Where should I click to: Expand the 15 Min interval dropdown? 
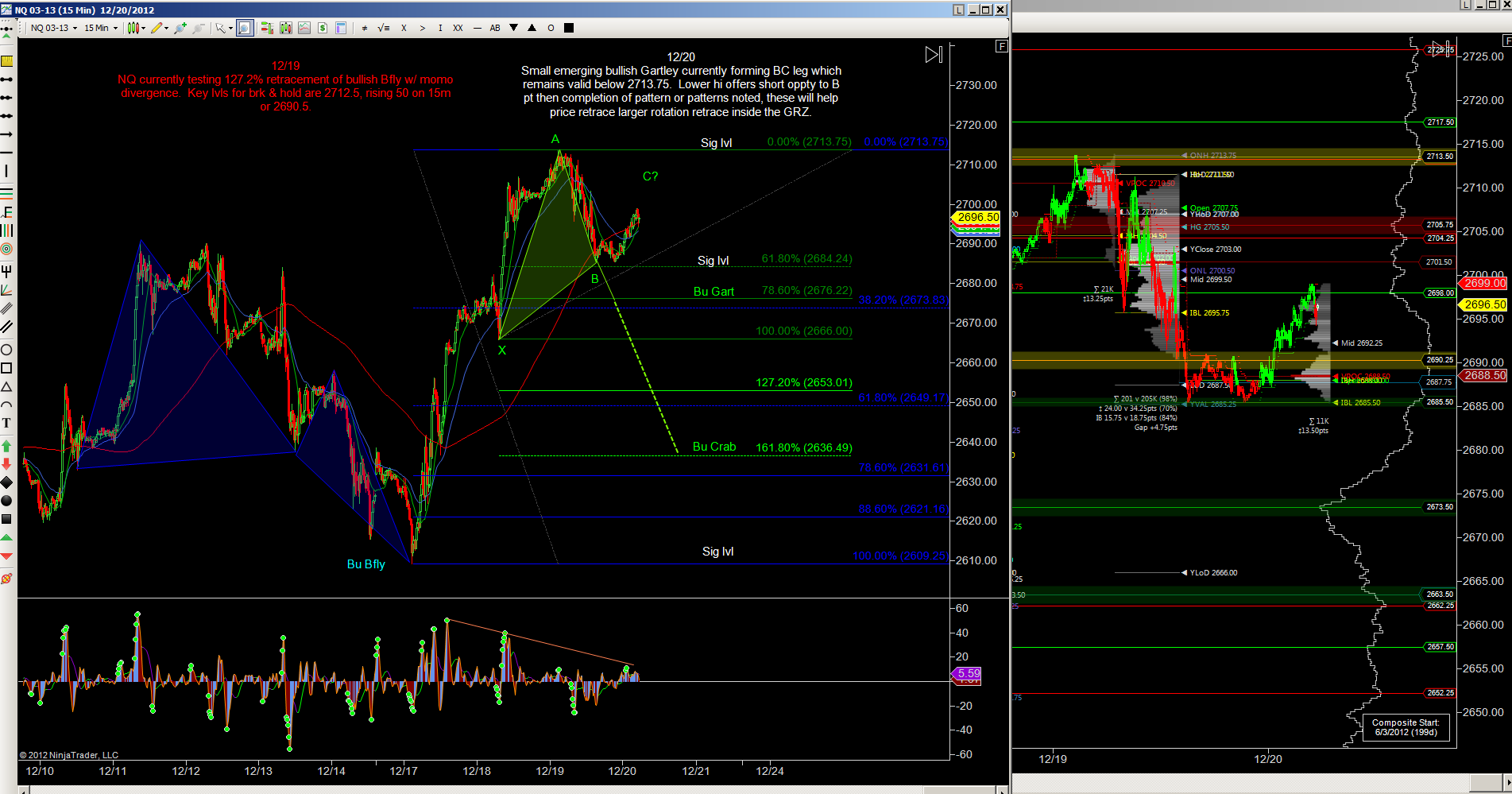[x=101, y=28]
